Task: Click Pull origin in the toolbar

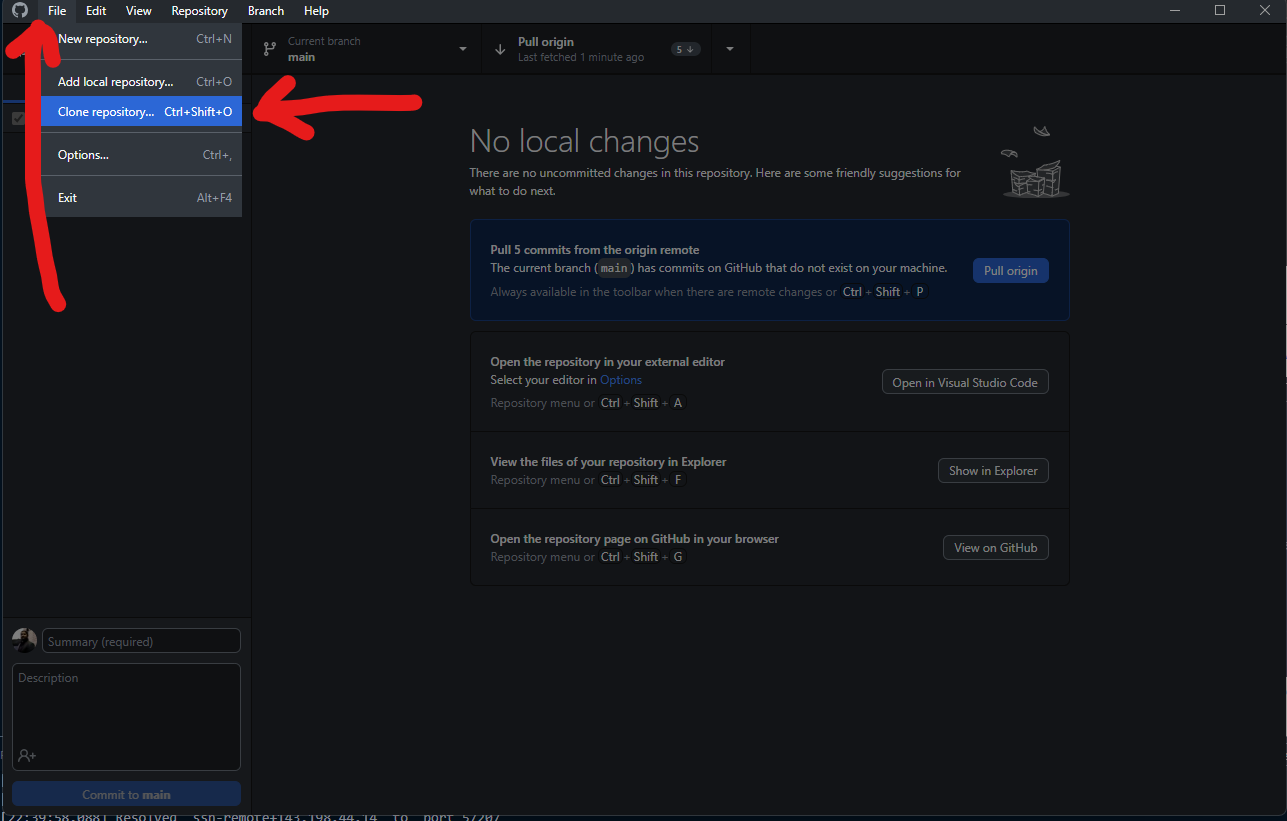Action: (x=597, y=49)
